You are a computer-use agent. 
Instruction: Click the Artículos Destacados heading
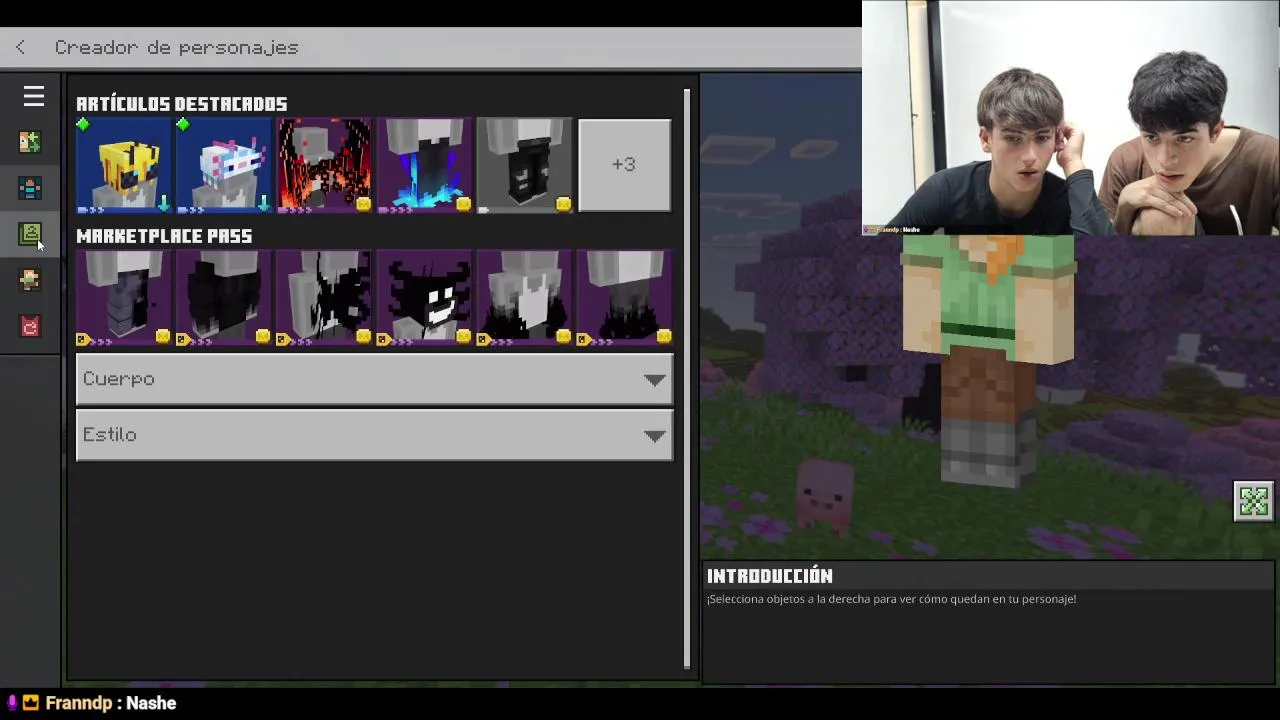182,104
